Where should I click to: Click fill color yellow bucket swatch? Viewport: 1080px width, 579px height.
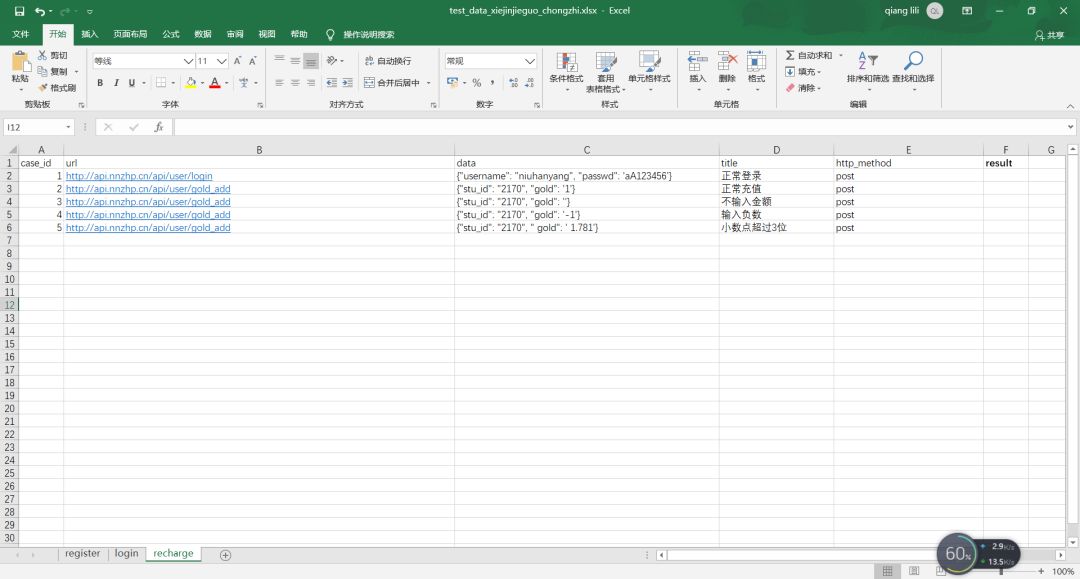point(191,83)
